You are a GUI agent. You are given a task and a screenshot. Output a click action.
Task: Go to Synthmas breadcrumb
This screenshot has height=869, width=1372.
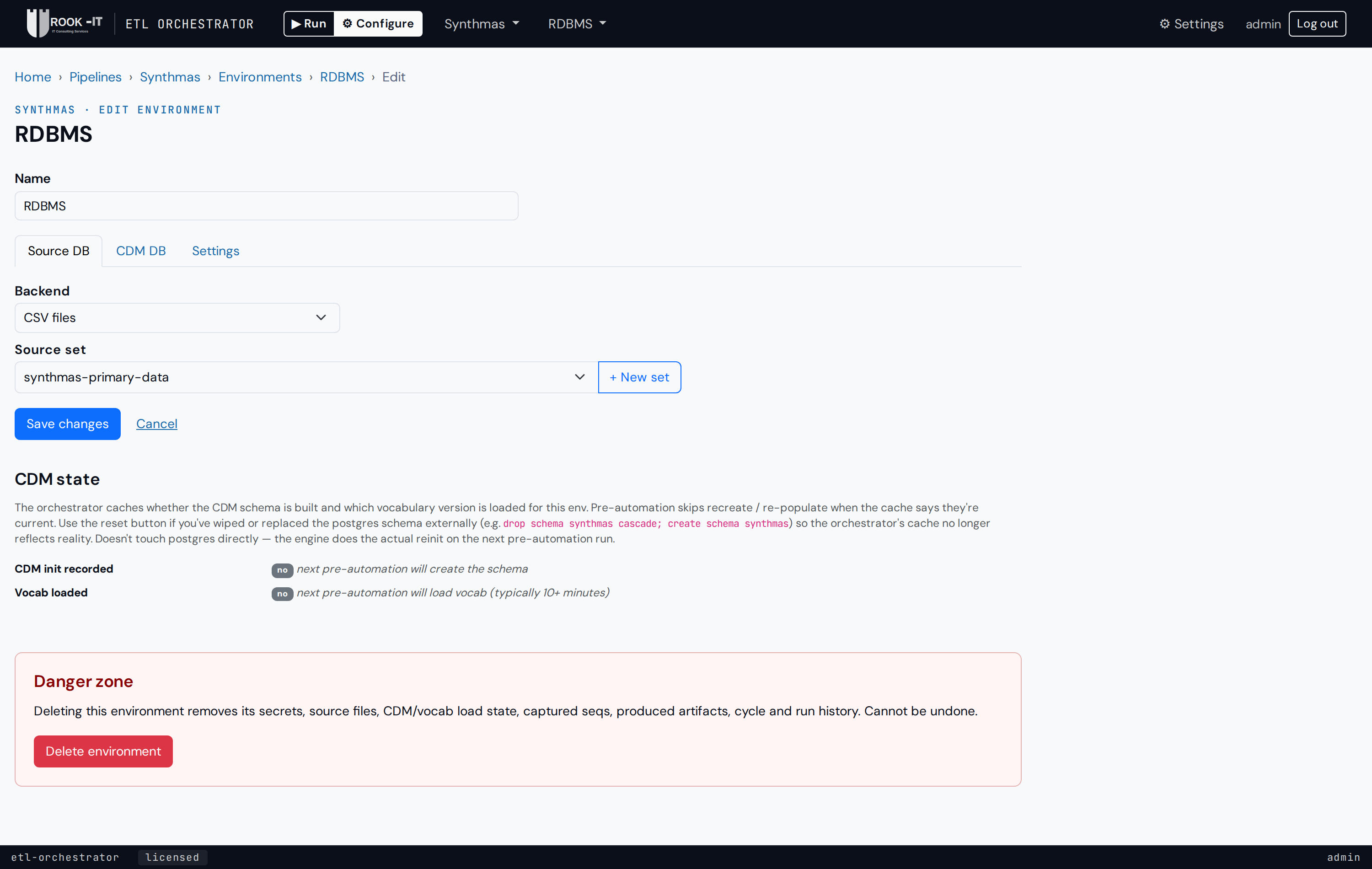[170, 77]
